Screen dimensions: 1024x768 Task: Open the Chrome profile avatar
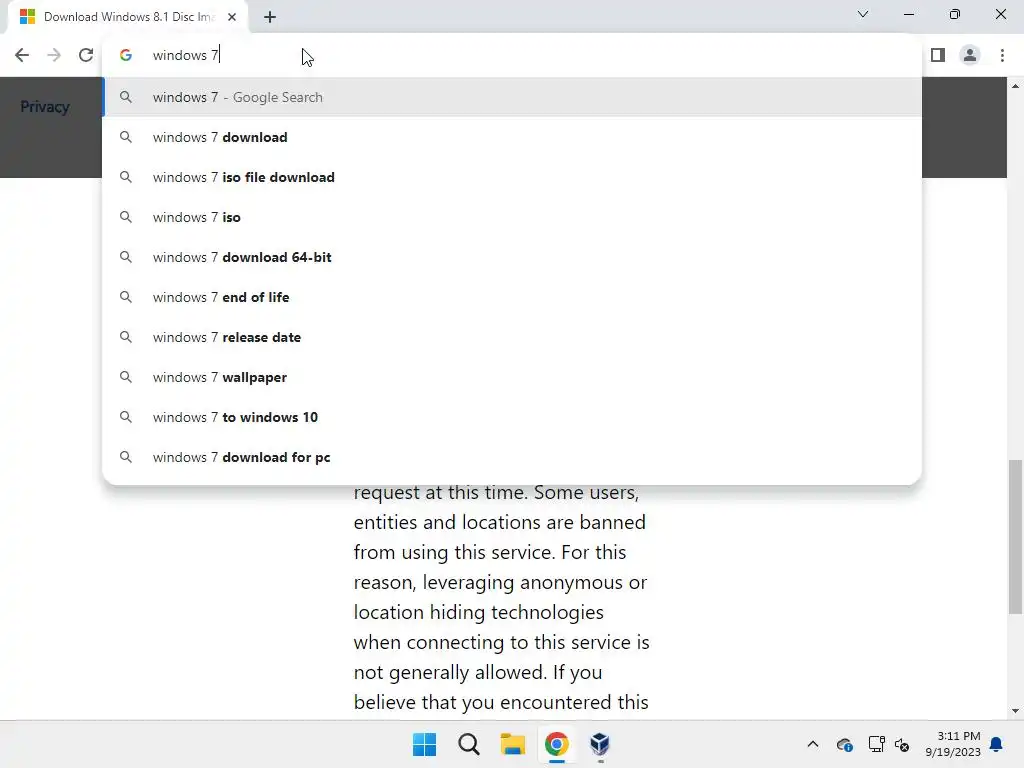[x=970, y=55]
